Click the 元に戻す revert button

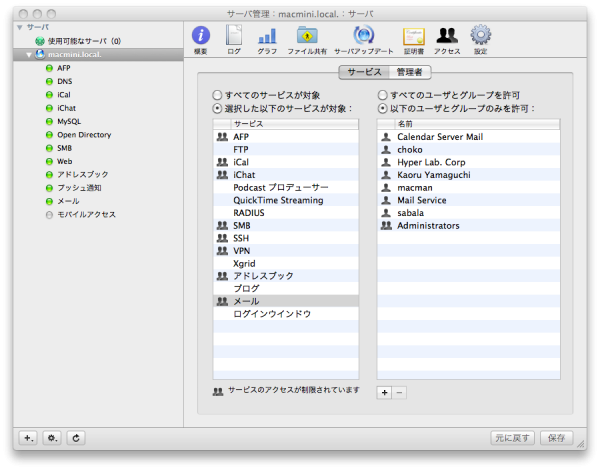tap(512, 438)
